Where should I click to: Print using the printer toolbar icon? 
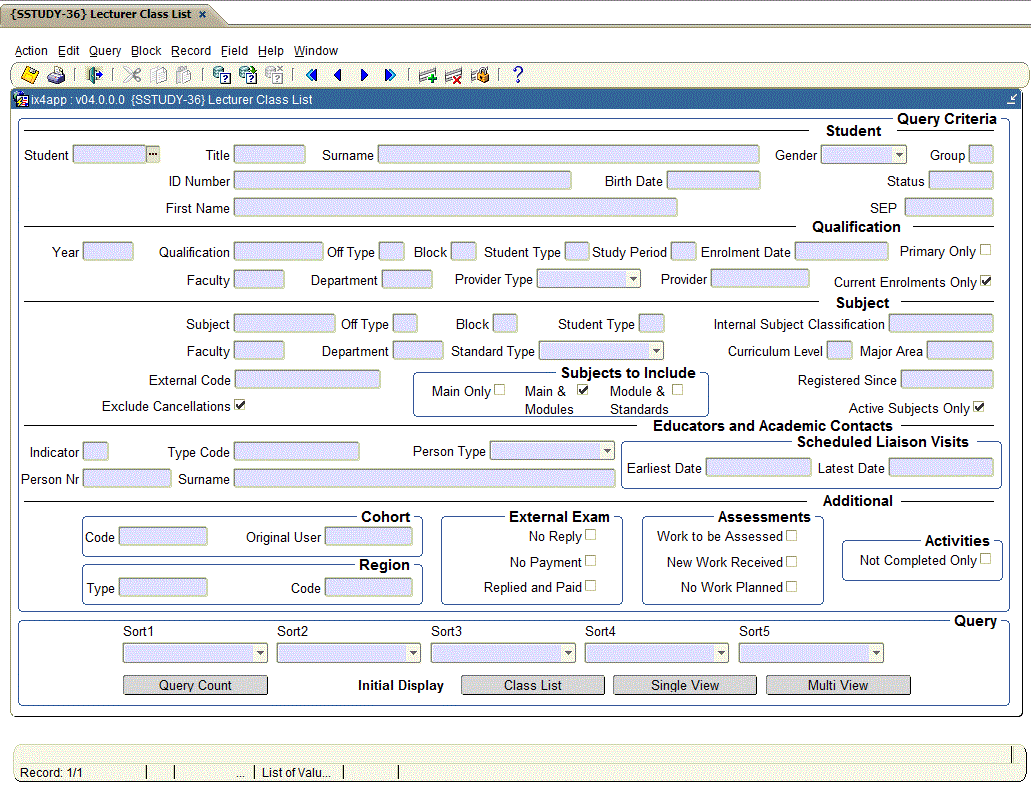[x=57, y=75]
